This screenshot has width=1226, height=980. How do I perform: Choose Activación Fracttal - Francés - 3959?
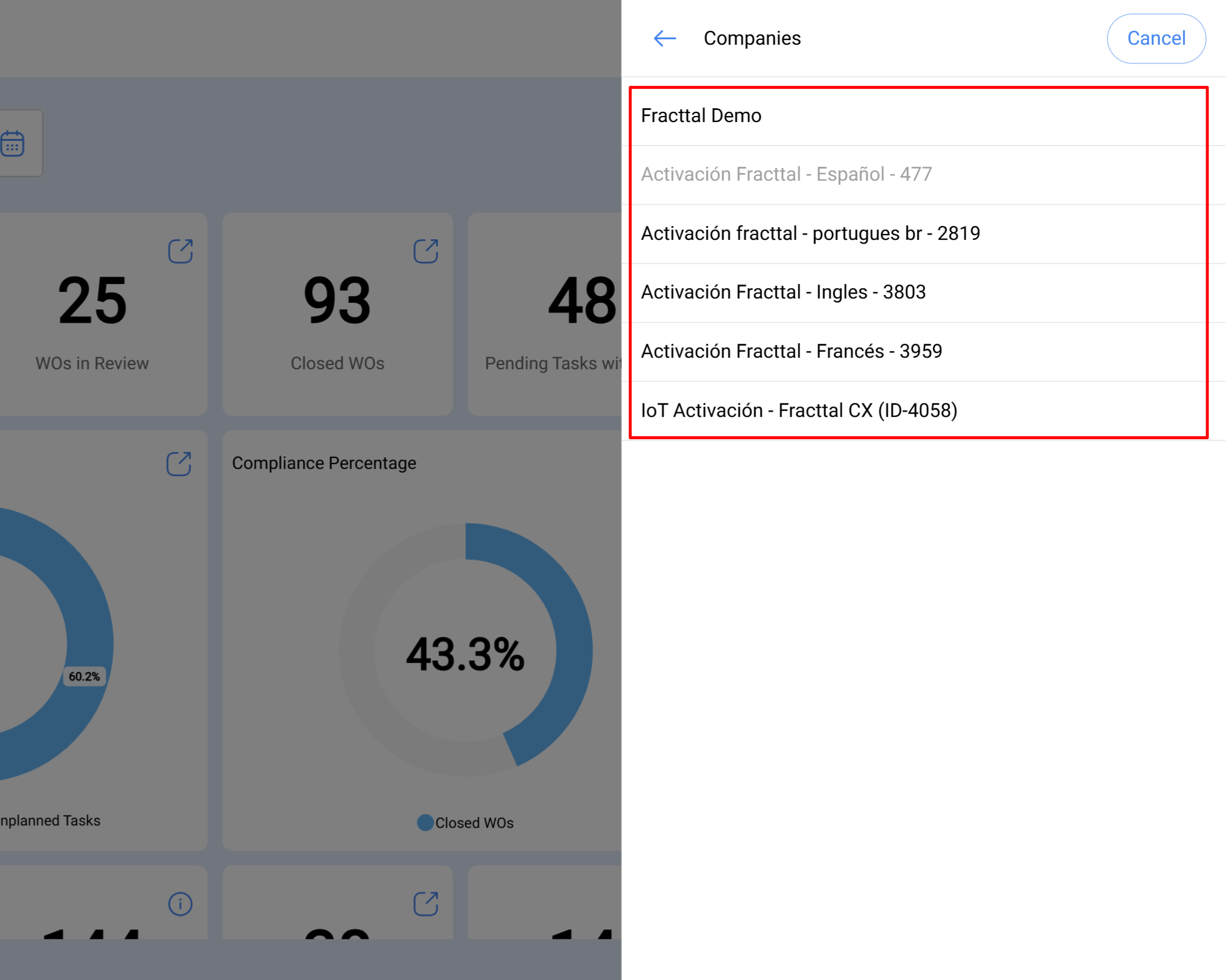click(x=791, y=352)
